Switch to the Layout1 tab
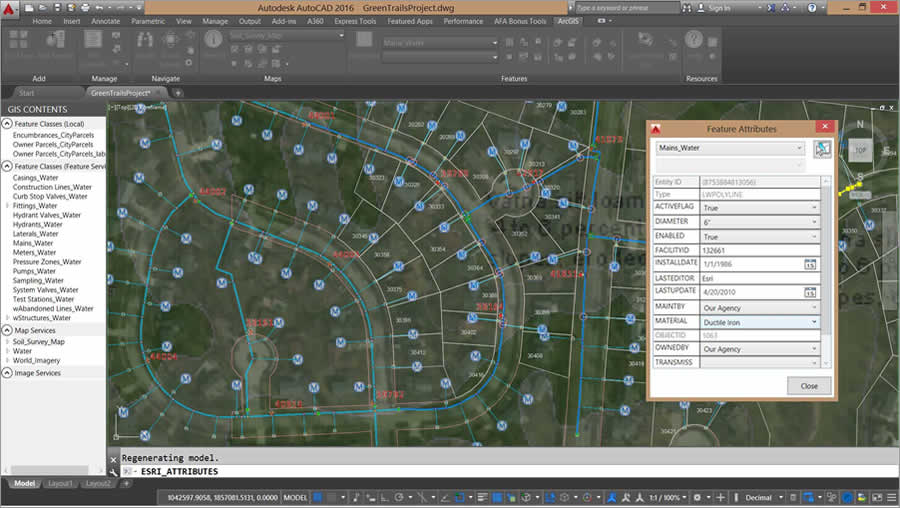 pos(60,483)
